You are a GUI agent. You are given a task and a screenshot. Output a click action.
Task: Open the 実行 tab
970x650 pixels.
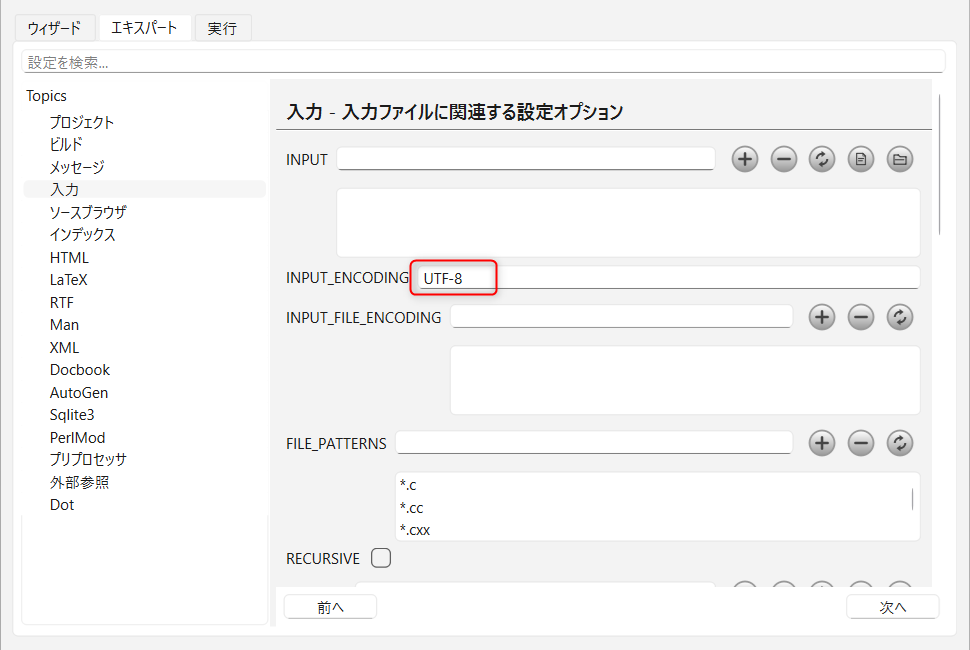(223, 28)
